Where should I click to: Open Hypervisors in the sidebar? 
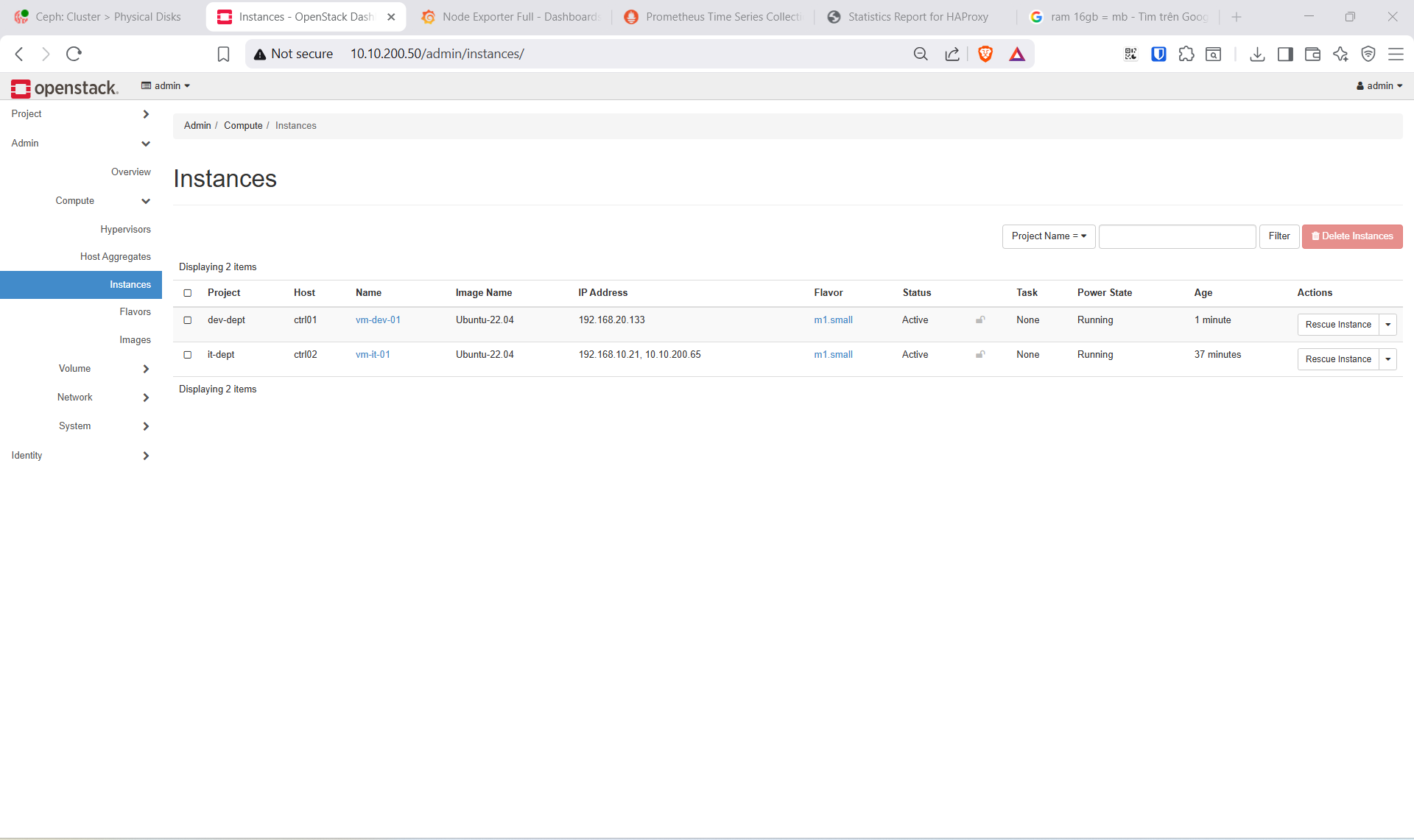126,230
